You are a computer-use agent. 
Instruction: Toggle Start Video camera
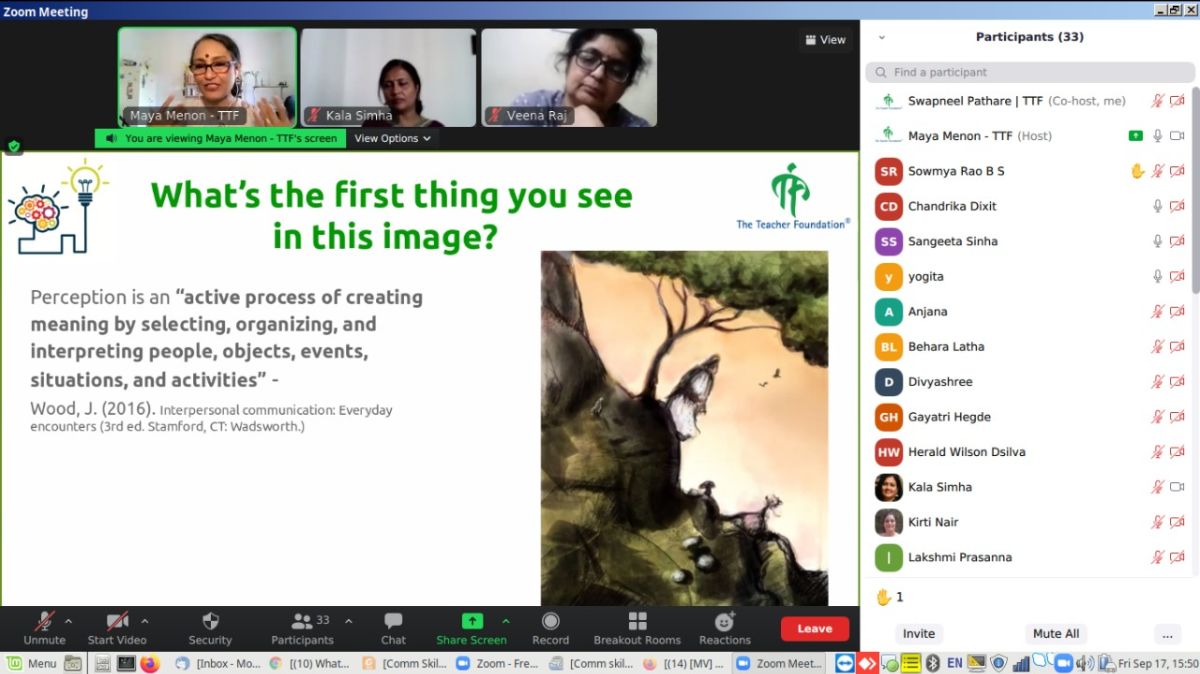[117, 622]
